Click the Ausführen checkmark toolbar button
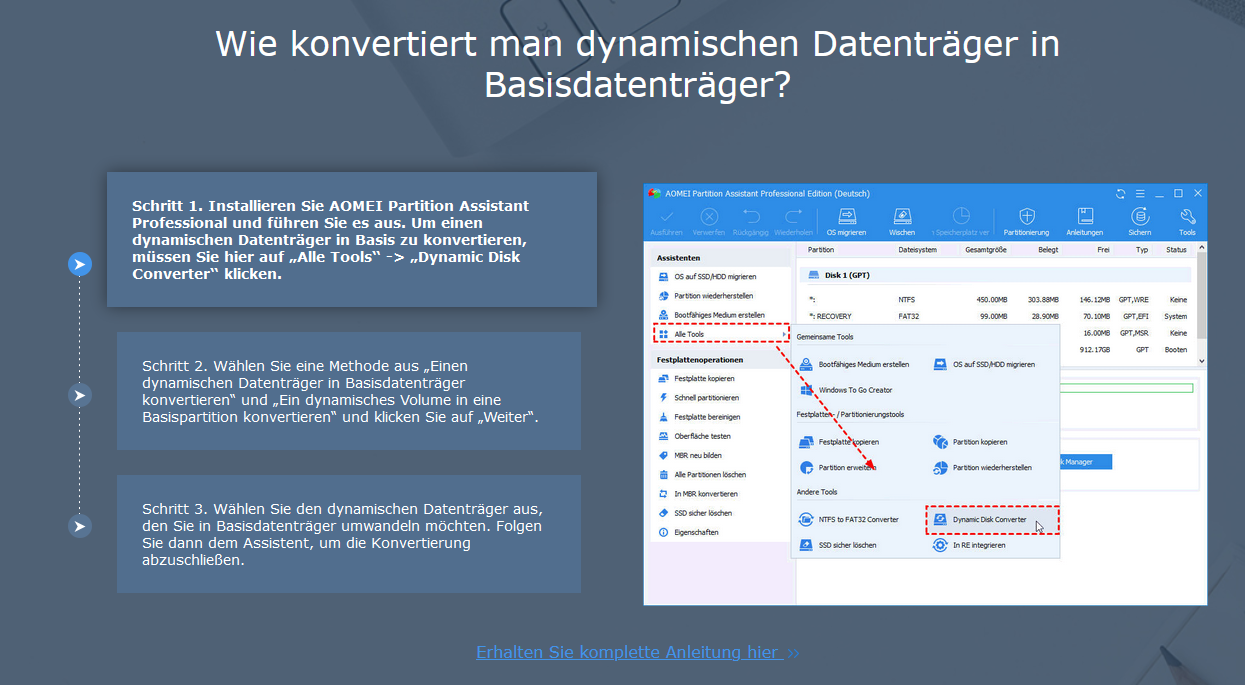This screenshot has height=685, width=1245. click(666, 221)
